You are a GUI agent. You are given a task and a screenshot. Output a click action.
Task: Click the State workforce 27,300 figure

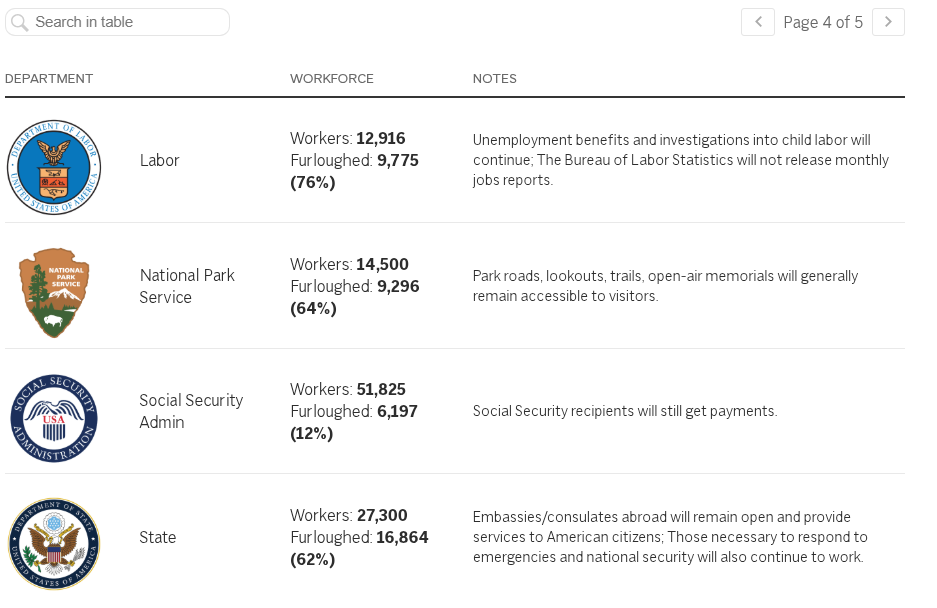tap(382, 515)
